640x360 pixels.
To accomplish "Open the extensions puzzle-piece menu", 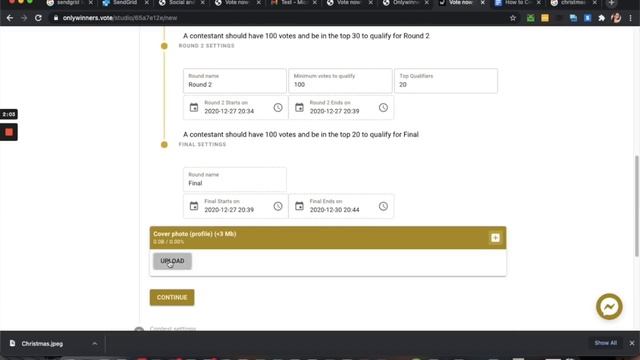I will pyautogui.click(x=602, y=18).
